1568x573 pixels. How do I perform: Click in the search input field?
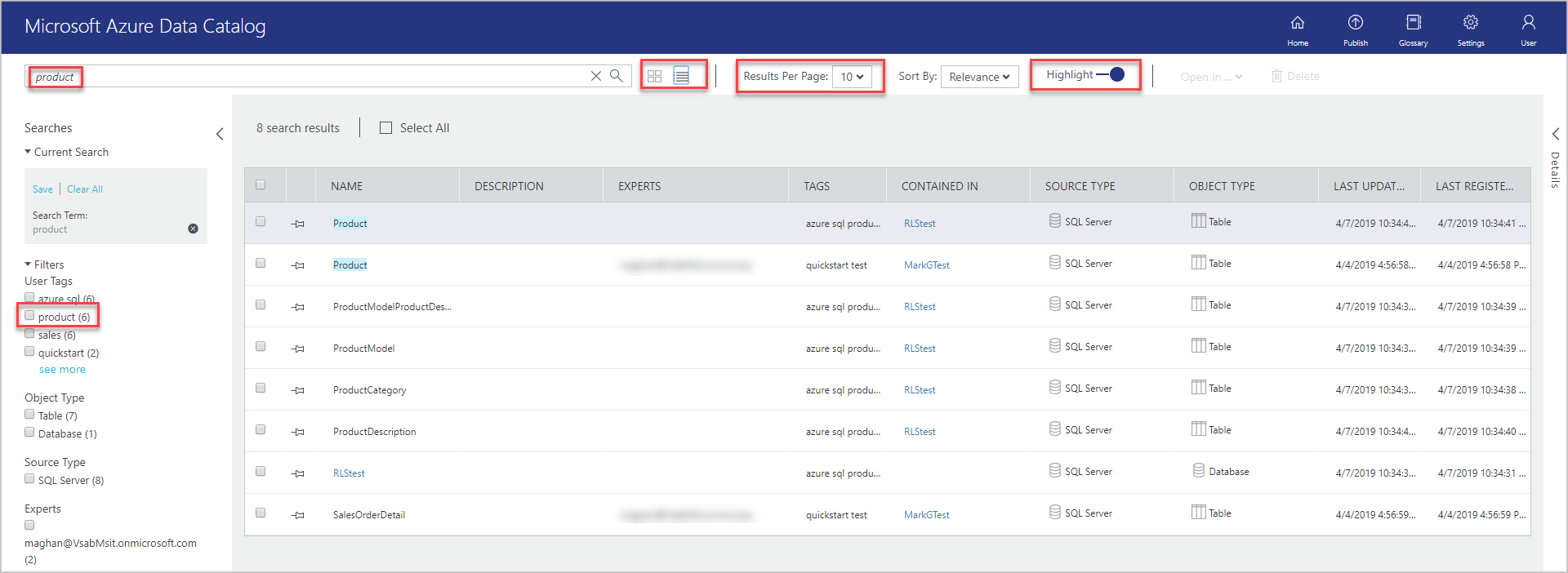tap(327, 76)
